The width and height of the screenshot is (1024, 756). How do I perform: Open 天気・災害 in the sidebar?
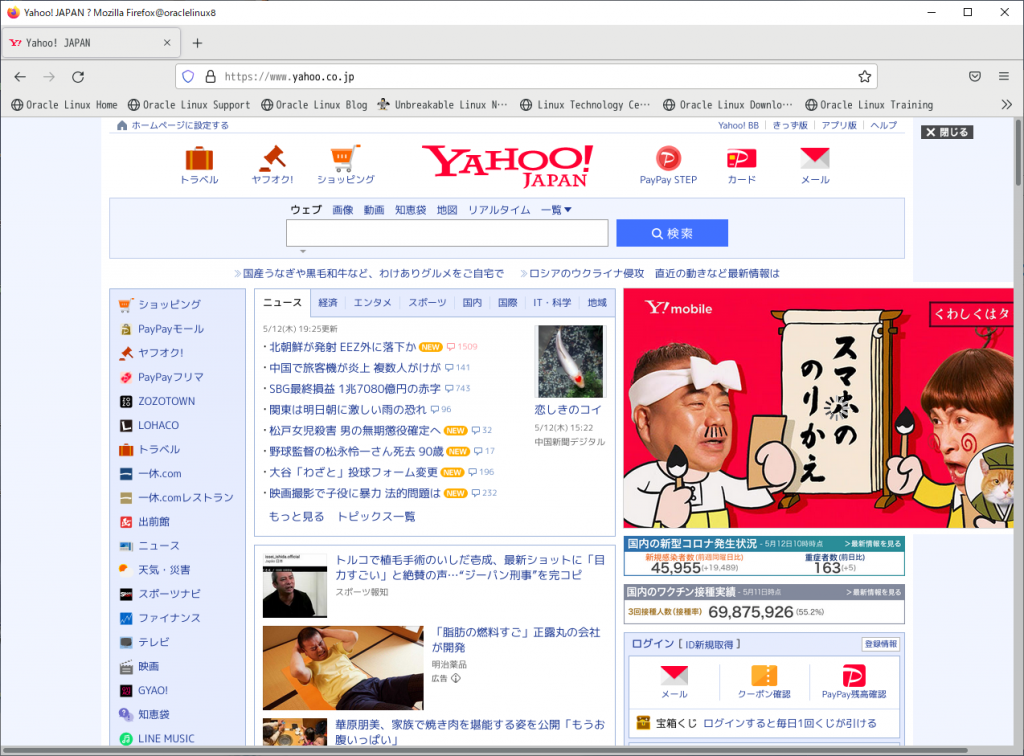click(x=164, y=570)
